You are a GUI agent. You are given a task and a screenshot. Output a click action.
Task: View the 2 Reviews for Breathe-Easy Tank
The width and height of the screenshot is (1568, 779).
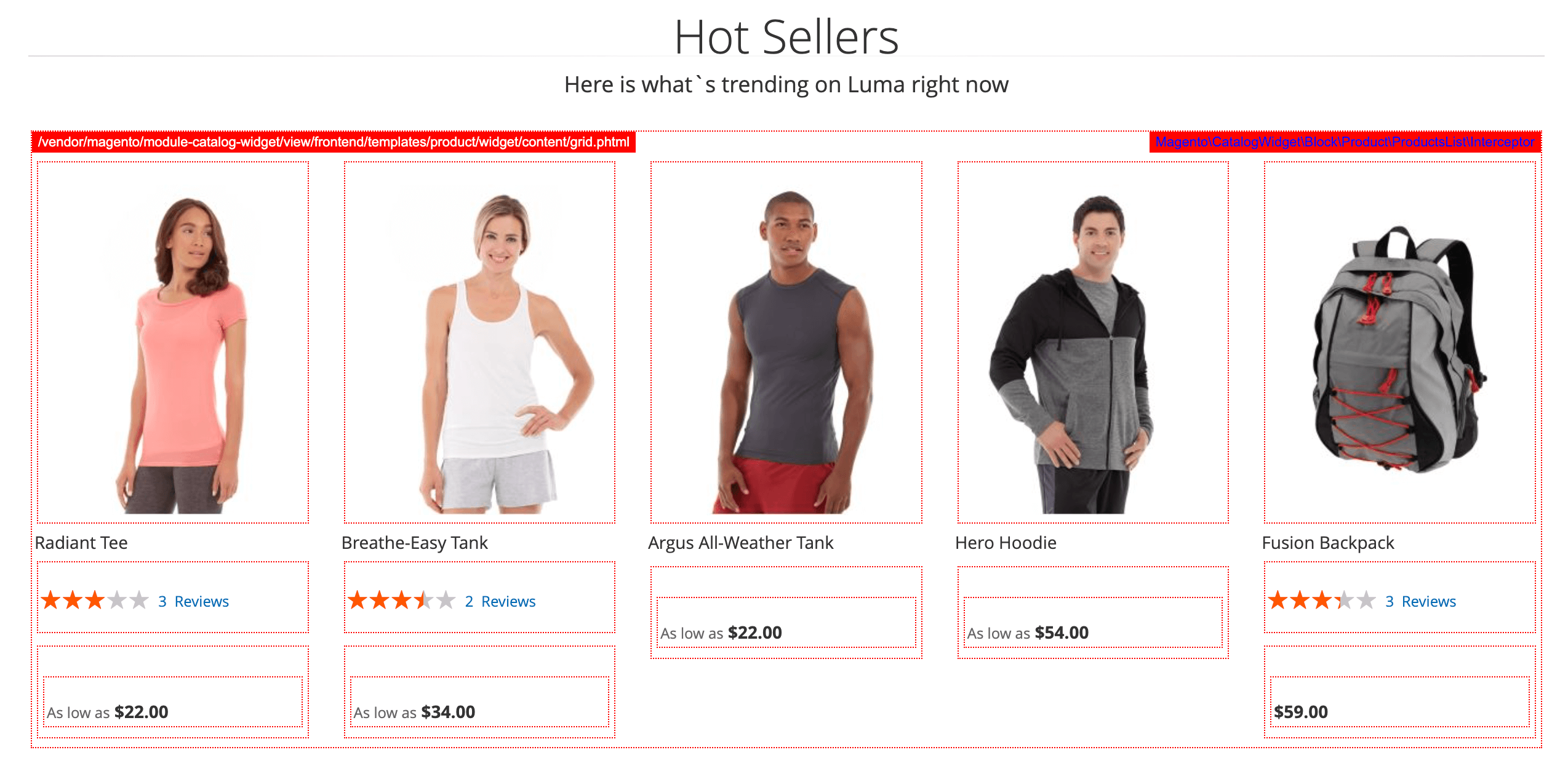[500, 601]
